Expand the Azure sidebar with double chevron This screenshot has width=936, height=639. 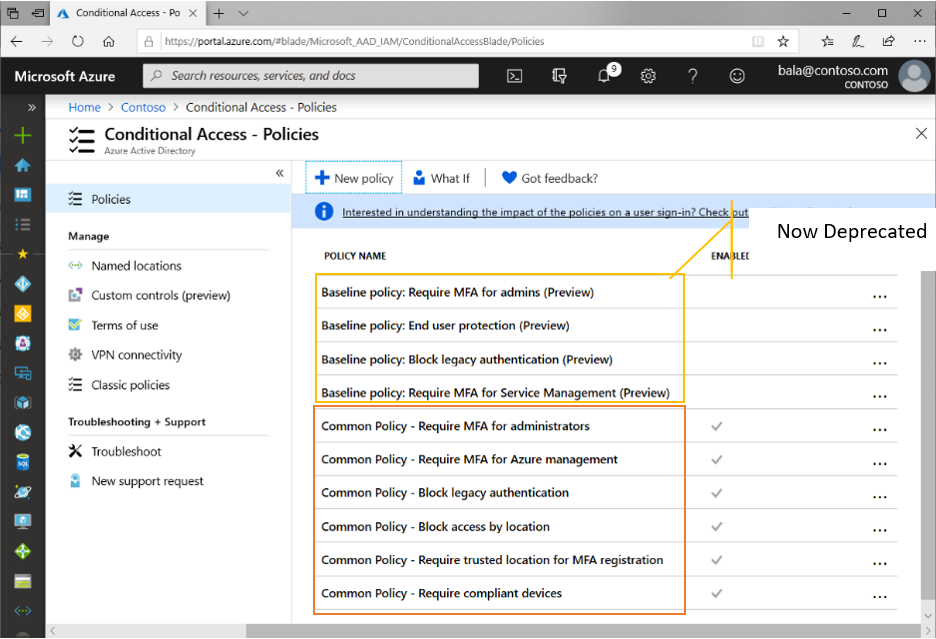(32, 107)
